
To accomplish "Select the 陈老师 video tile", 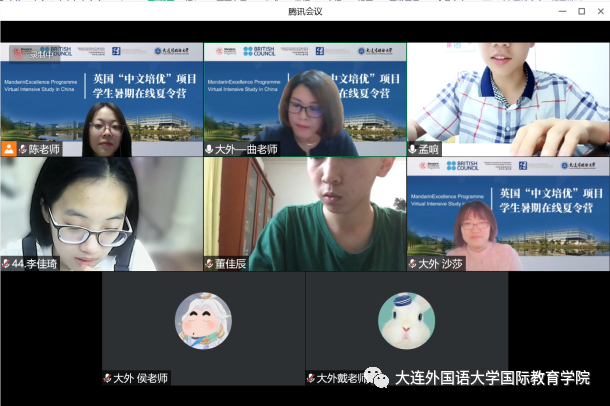I will [x=102, y=100].
